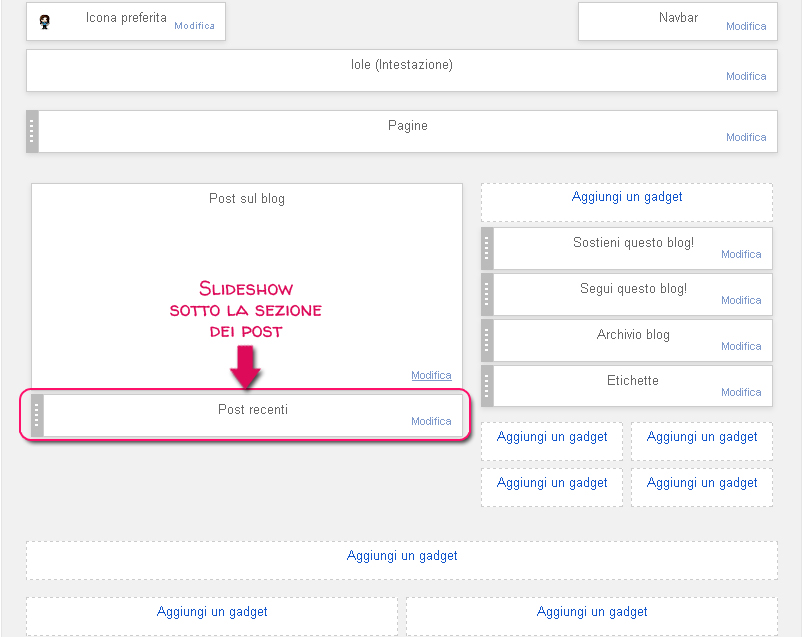
Task: Click the Post sul blog section title
Action: coord(247,198)
